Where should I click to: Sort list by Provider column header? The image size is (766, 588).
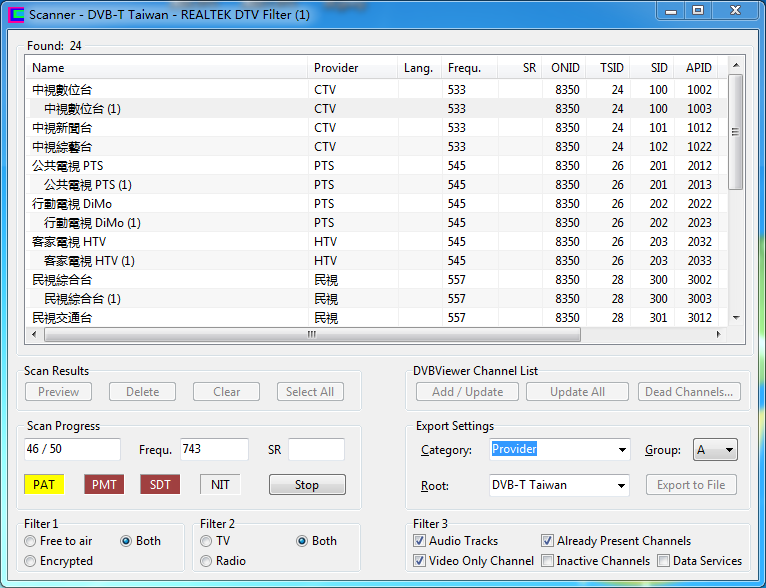(x=352, y=68)
